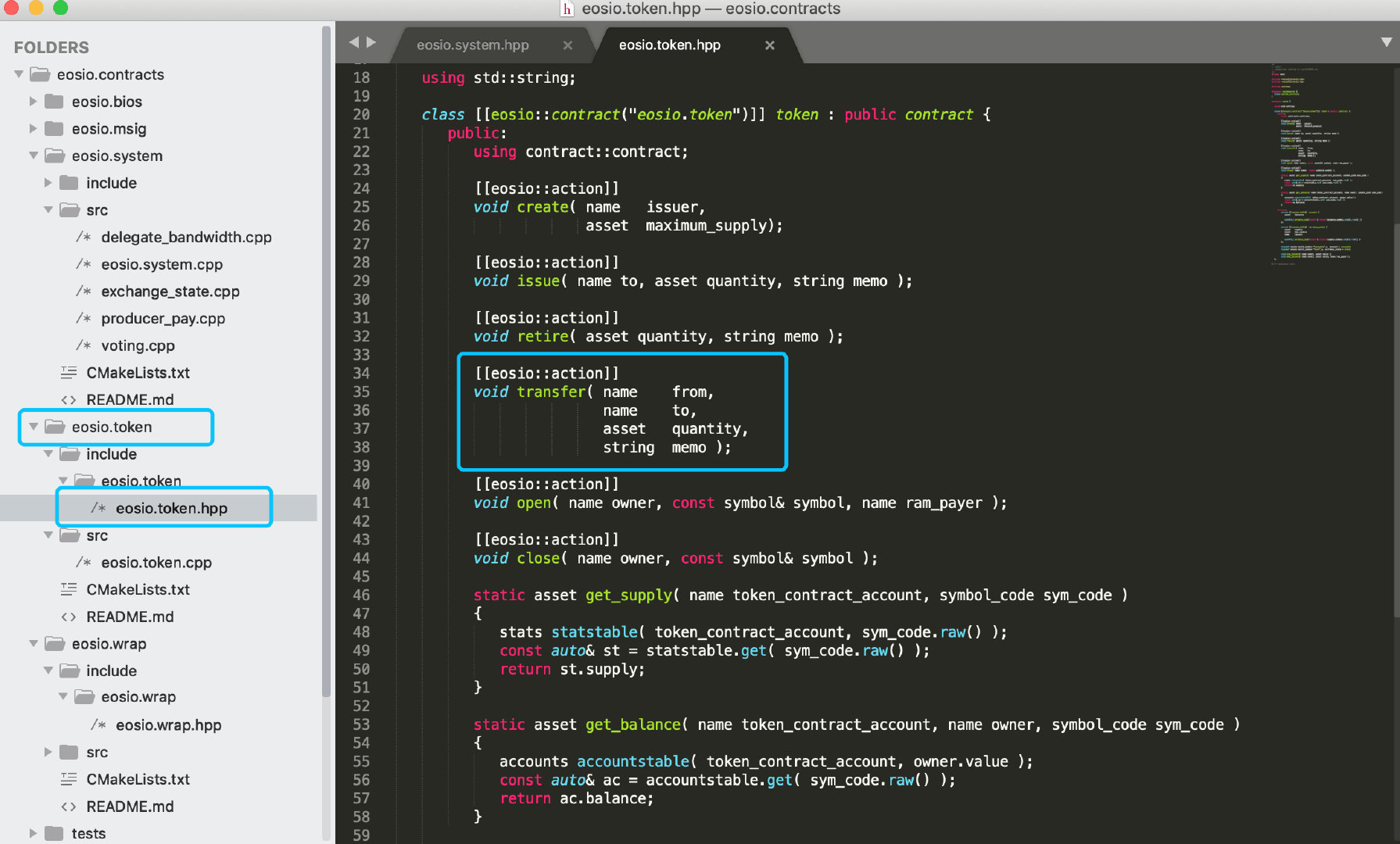The height and width of the screenshot is (844, 1400).
Task: Collapse the eosio.system folder arrow
Action: pyautogui.click(x=34, y=156)
